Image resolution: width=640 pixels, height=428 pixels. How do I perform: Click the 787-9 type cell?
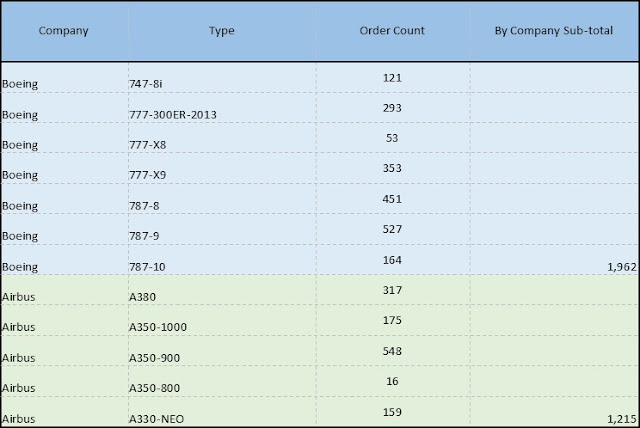[146, 237]
